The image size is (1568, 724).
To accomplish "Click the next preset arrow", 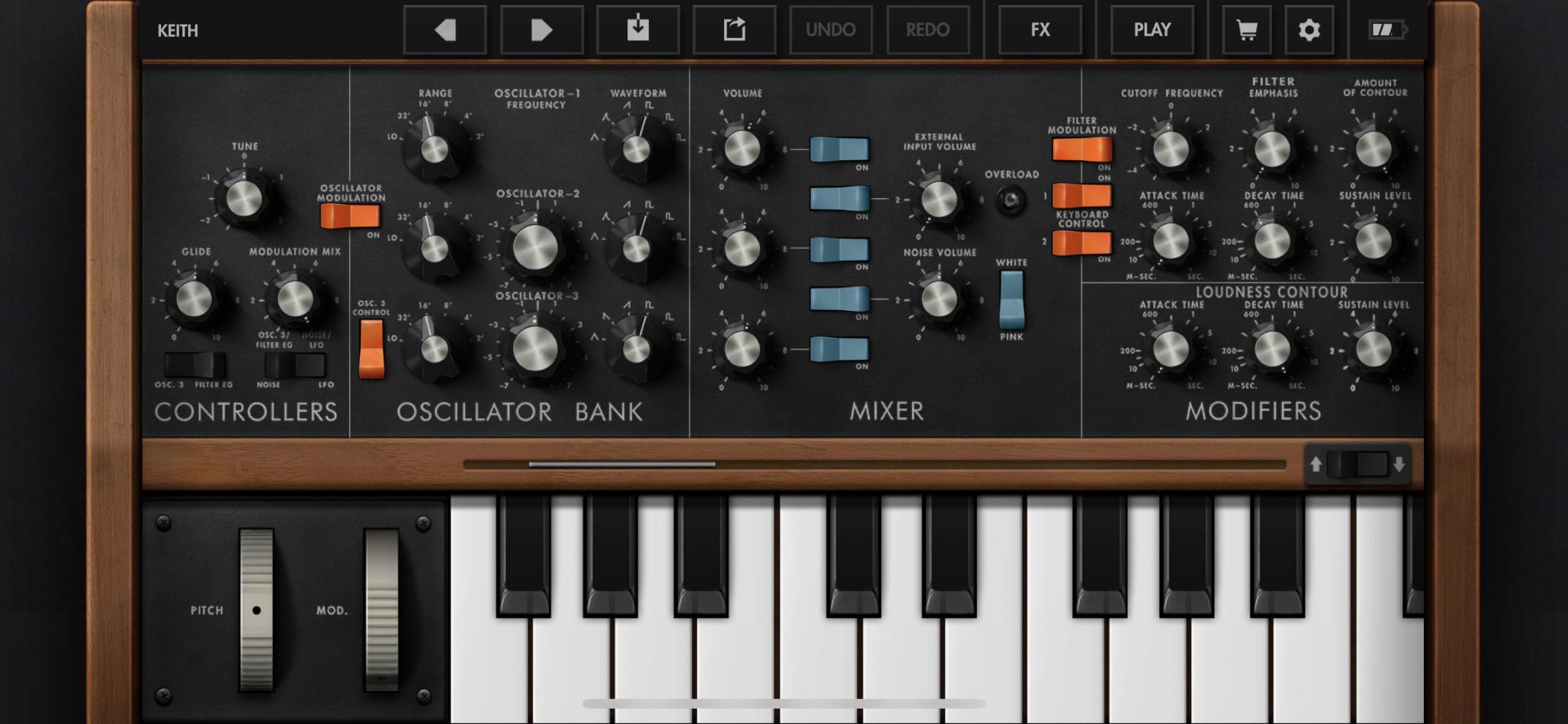I will 541,29.
